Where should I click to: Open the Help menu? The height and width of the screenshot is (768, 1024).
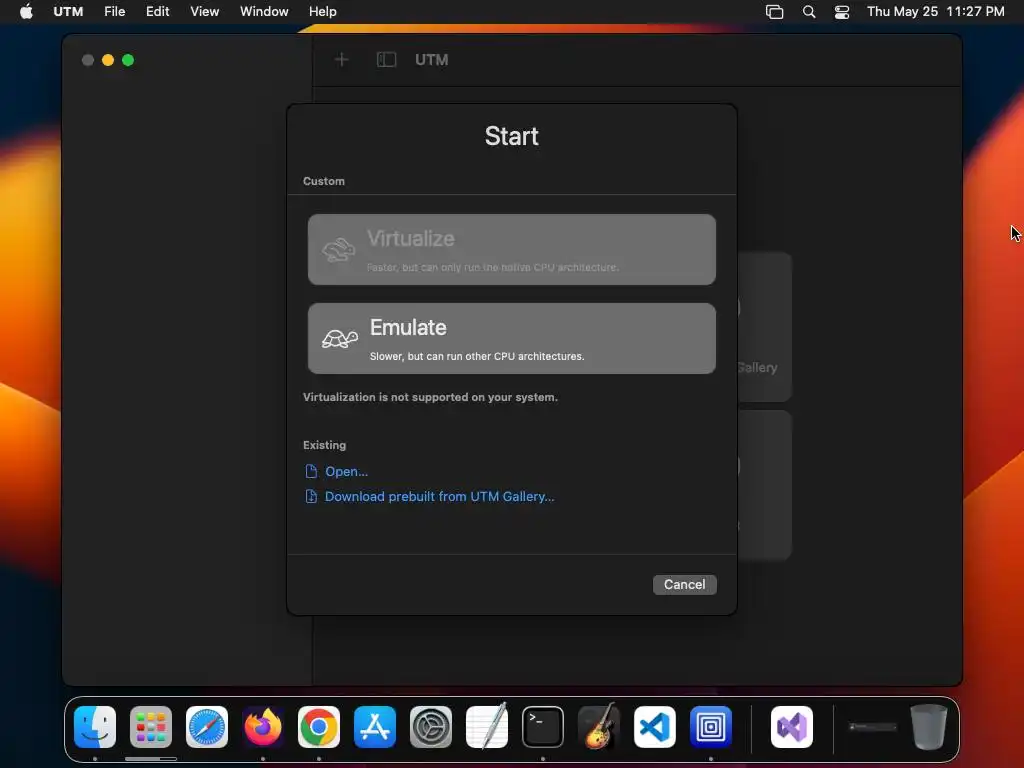(x=323, y=12)
